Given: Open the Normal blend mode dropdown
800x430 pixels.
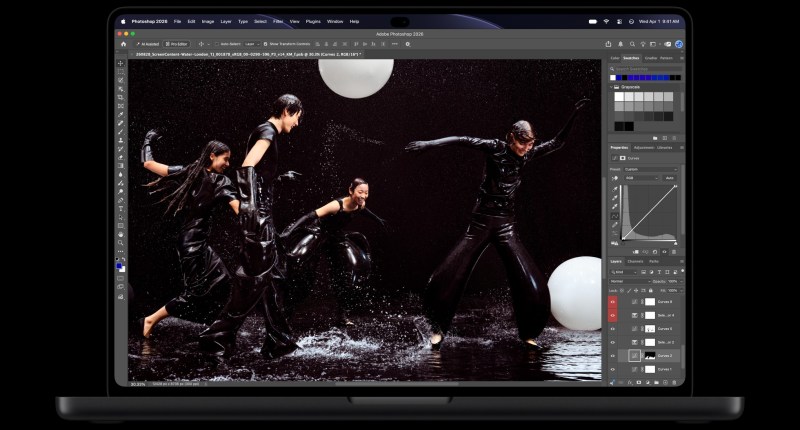Looking at the screenshot, I should coord(630,282).
